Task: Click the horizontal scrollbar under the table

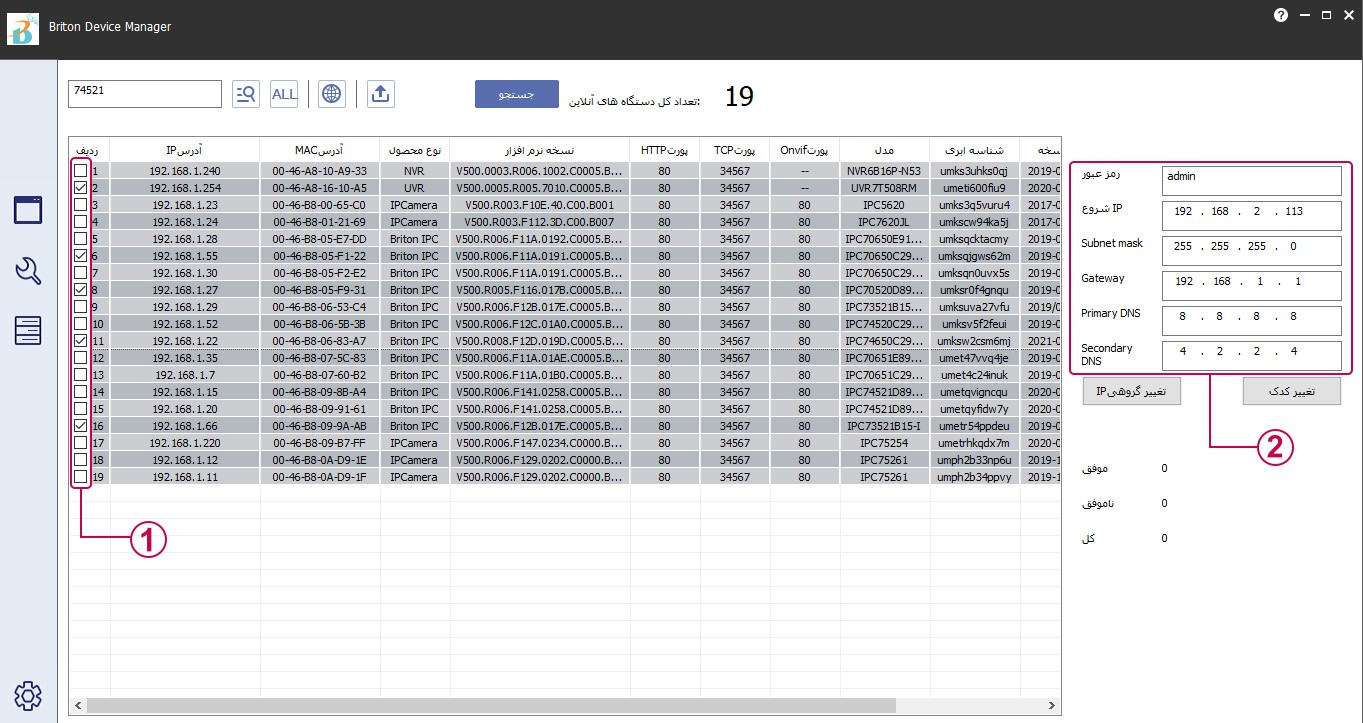Action: [500, 706]
